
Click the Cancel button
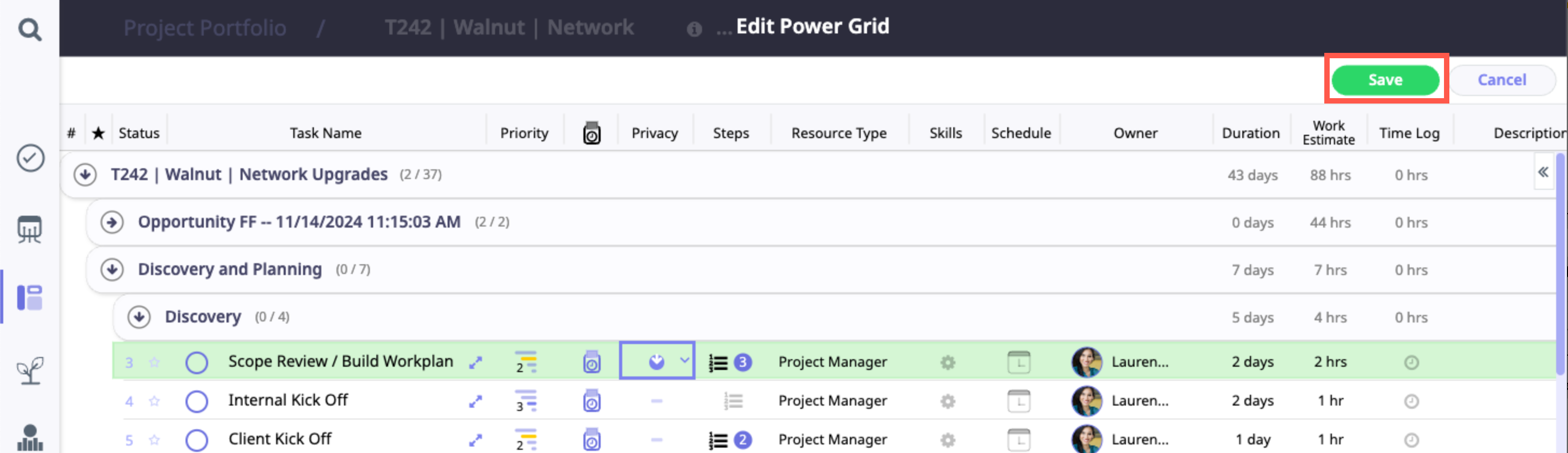click(1501, 80)
